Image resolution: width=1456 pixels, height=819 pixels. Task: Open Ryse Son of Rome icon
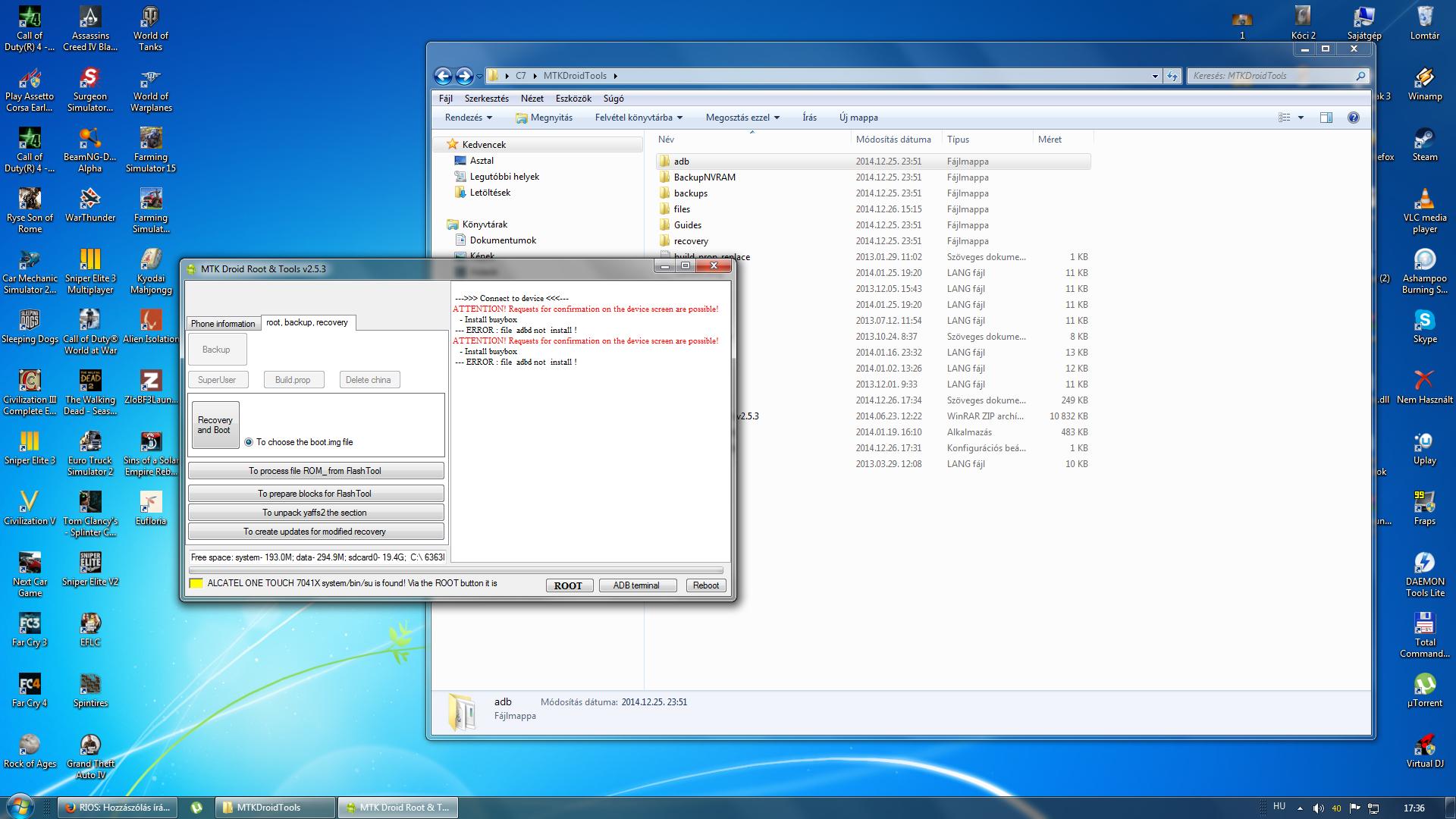(x=30, y=210)
